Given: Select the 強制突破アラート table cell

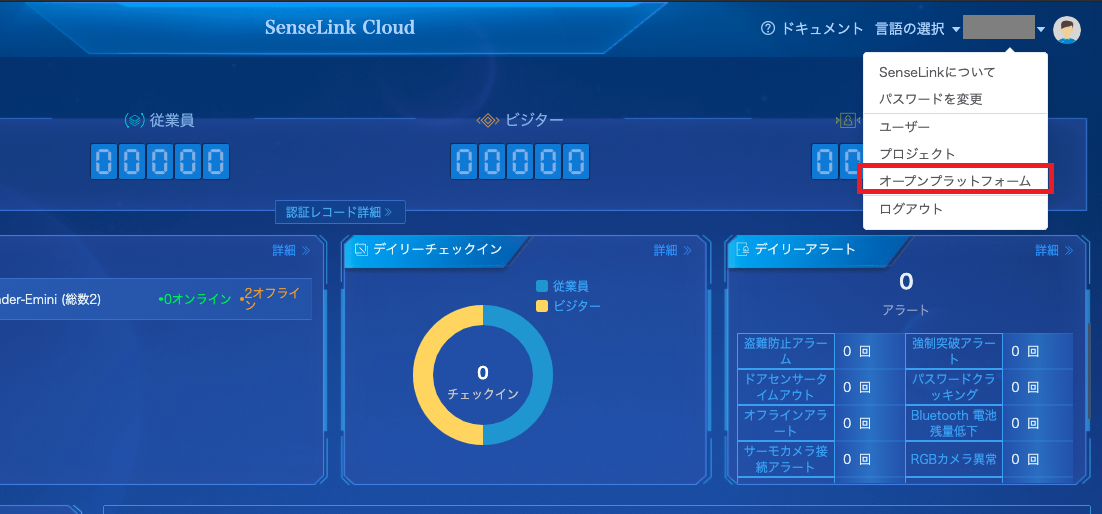Looking at the screenshot, I should coord(954,350).
